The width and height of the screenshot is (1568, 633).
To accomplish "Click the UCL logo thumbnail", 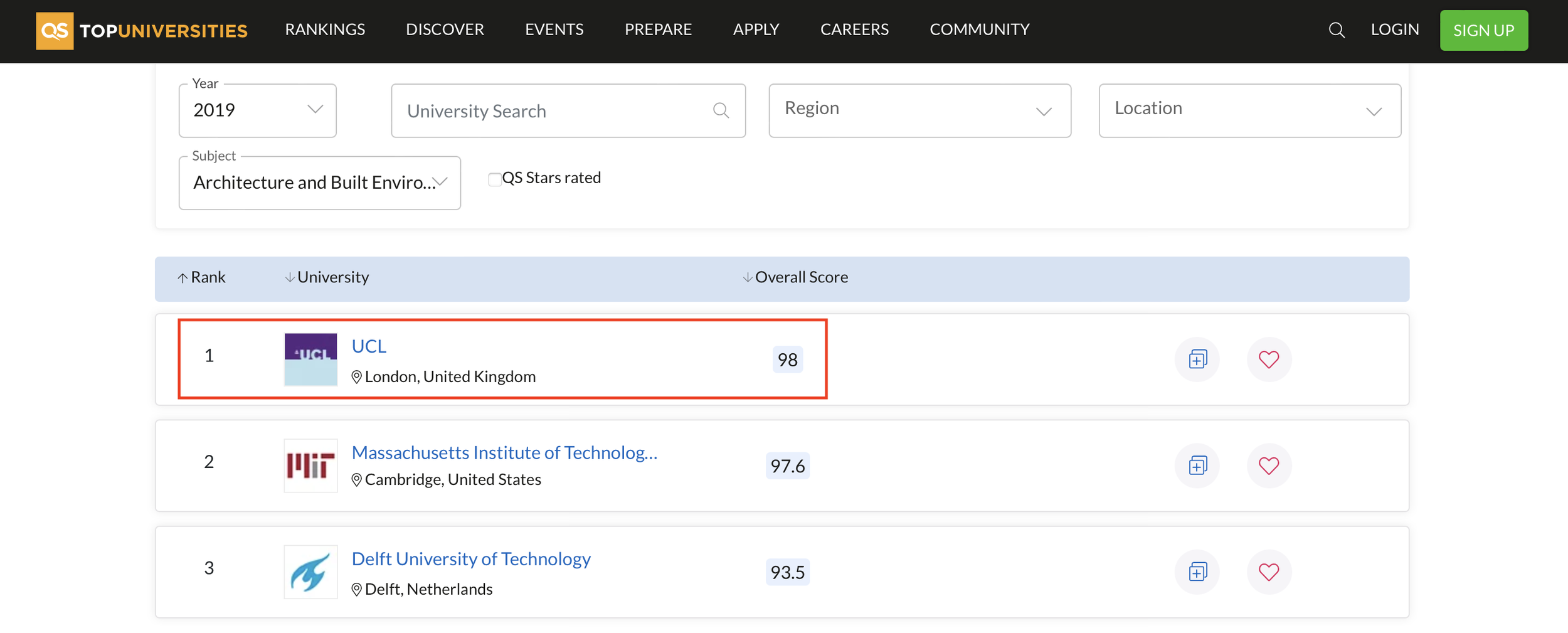I will pos(310,359).
